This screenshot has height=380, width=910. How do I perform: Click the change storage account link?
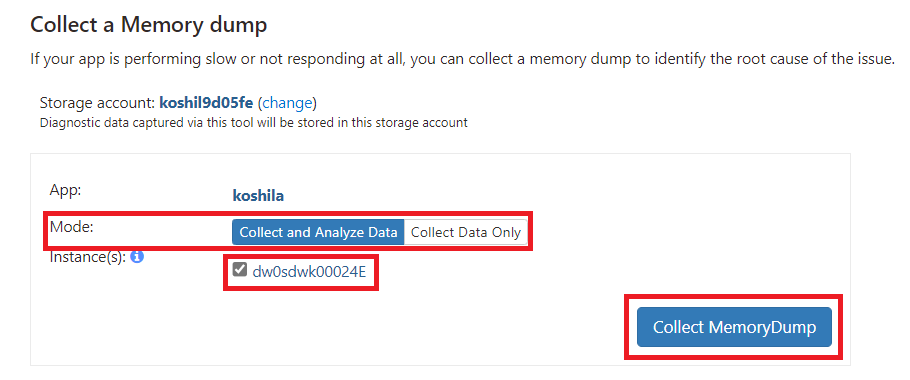point(287,103)
